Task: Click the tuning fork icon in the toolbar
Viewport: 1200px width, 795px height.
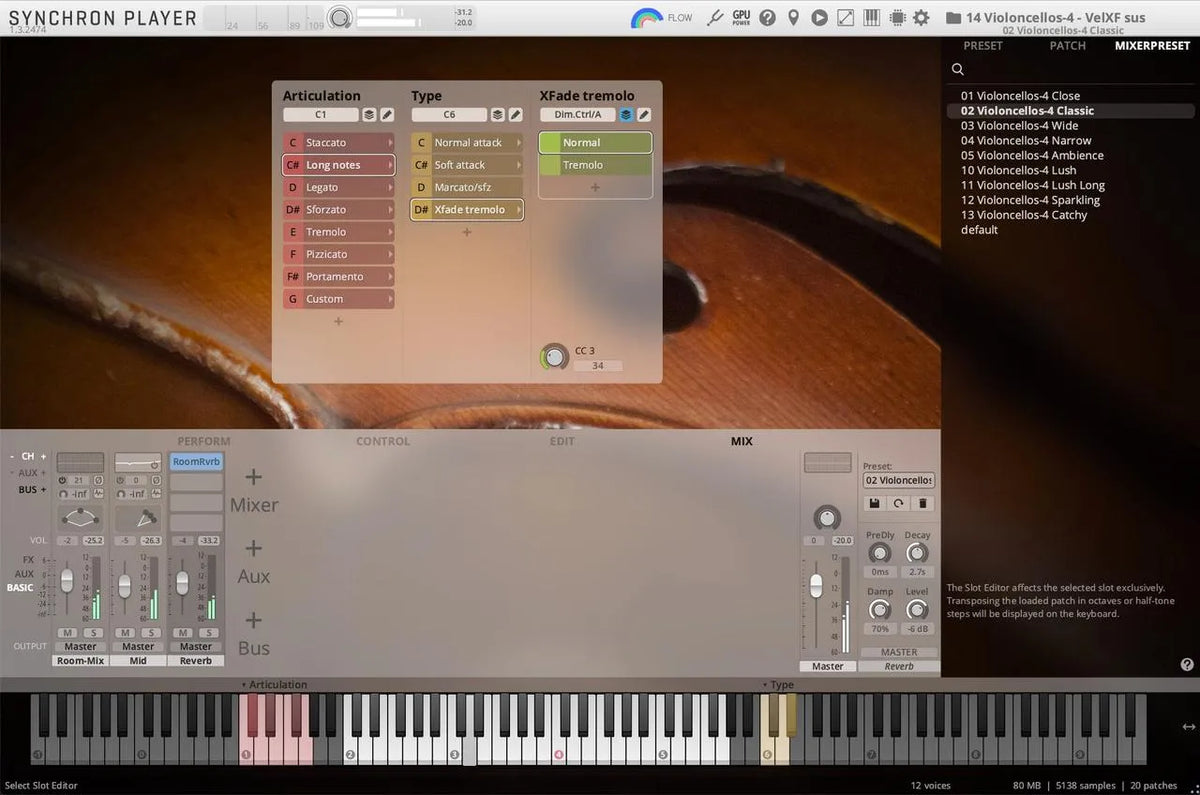Action: coord(717,17)
